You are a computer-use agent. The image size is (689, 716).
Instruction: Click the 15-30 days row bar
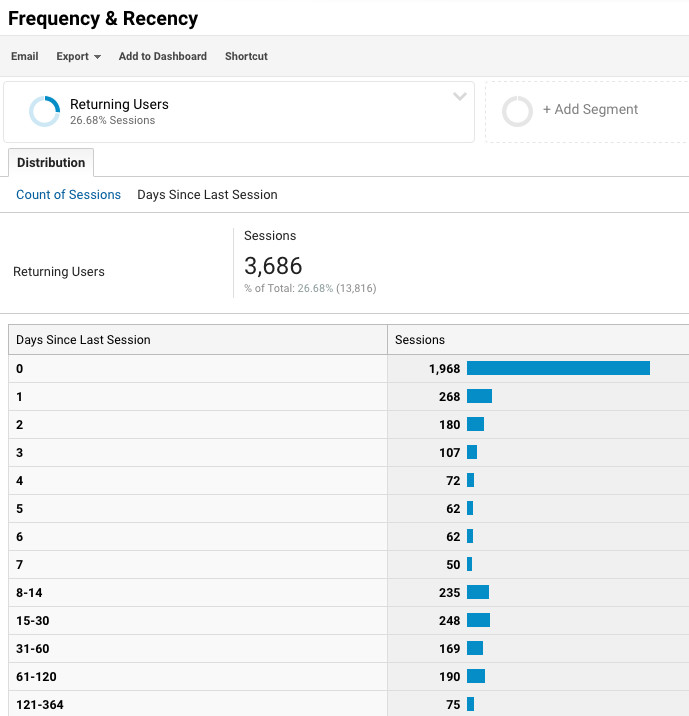(x=479, y=620)
